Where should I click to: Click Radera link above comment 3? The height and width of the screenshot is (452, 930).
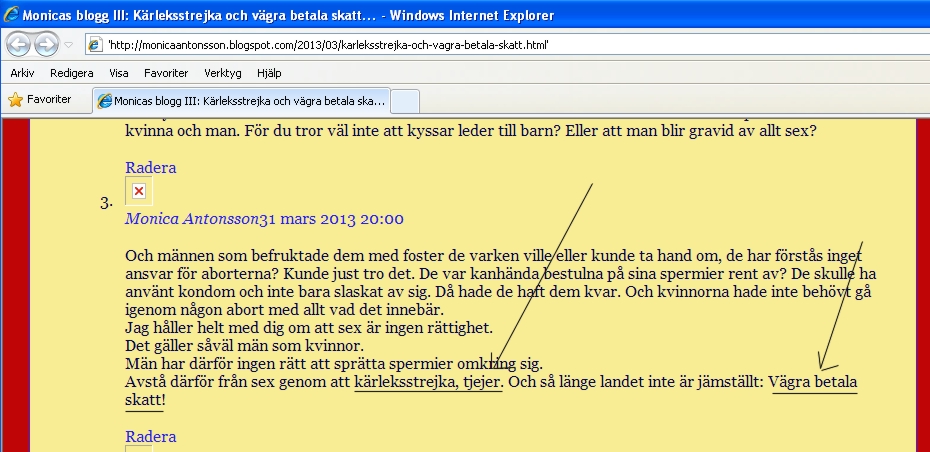(x=151, y=167)
